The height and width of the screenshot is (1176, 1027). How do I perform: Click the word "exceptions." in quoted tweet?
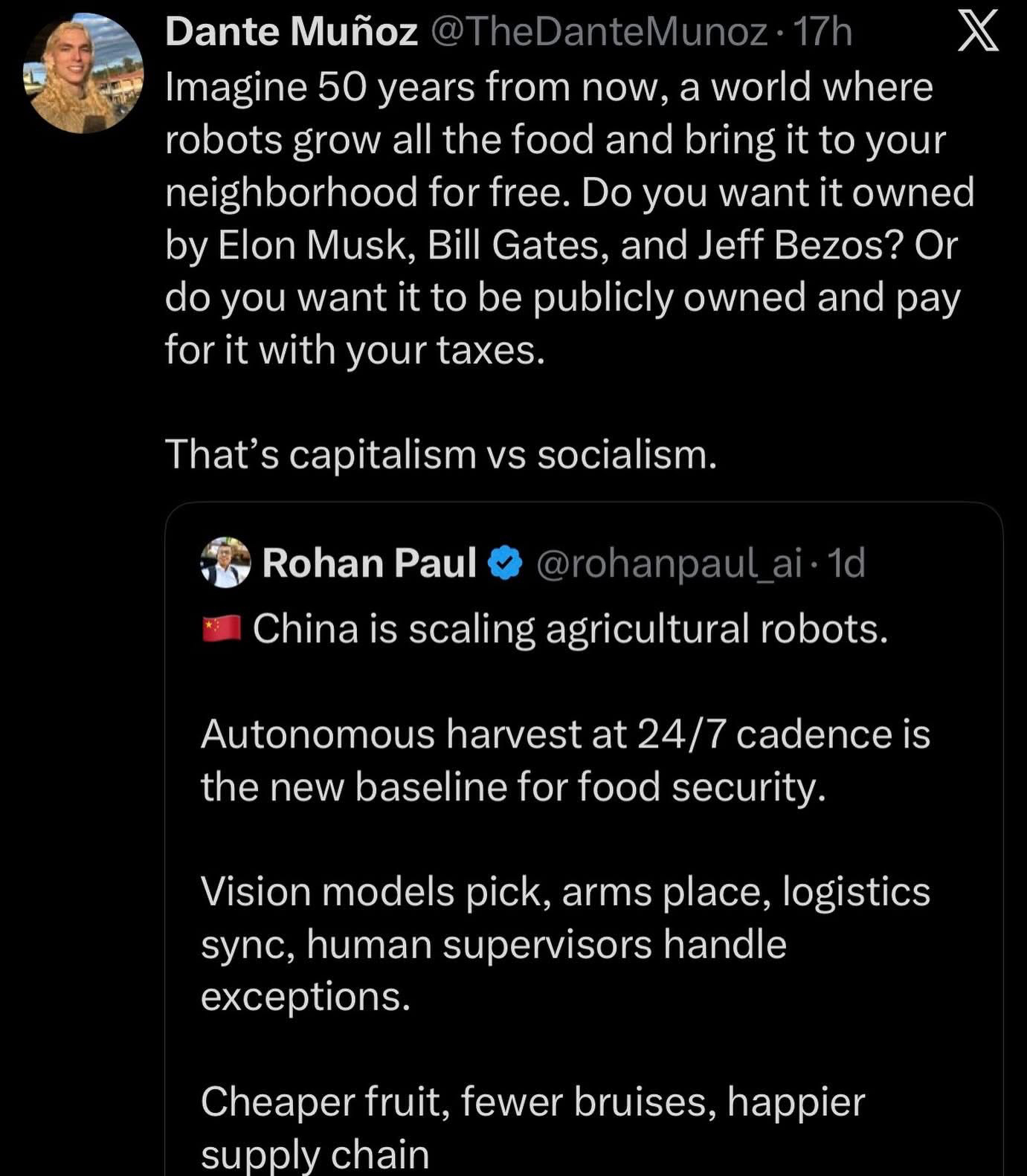click(306, 996)
